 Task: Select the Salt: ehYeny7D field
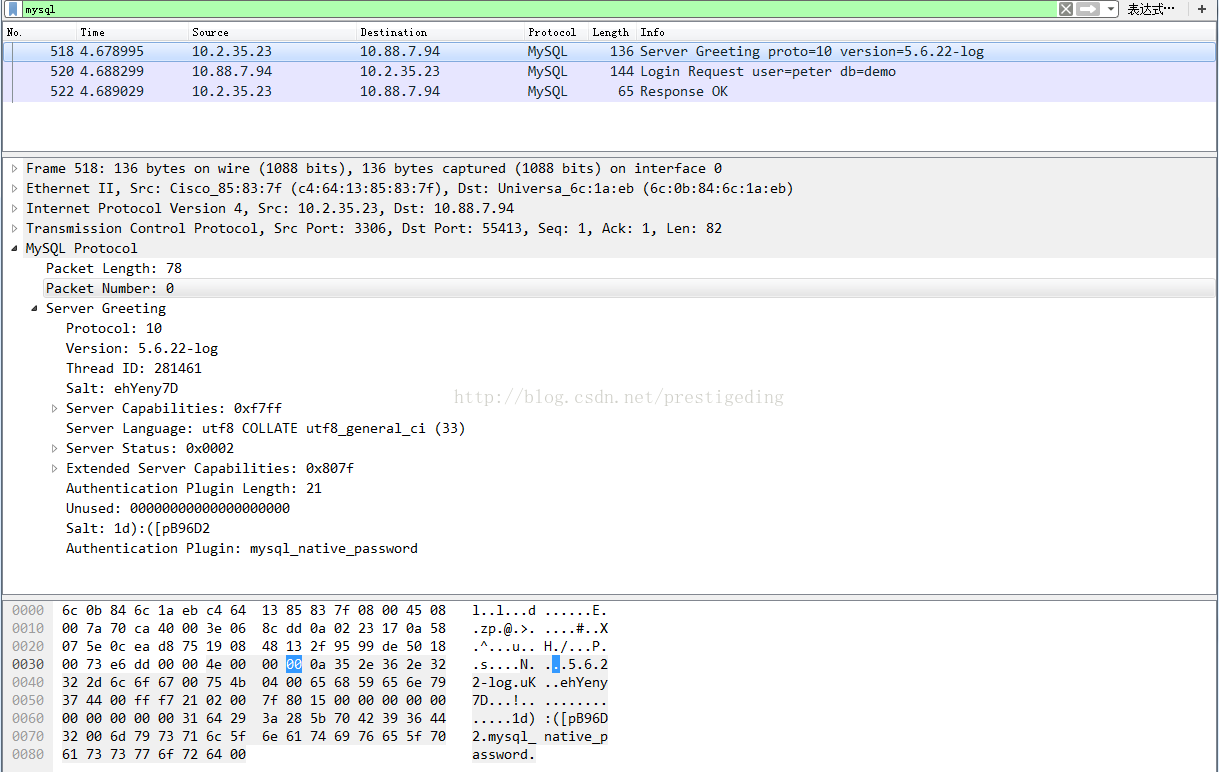click(122, 388)
